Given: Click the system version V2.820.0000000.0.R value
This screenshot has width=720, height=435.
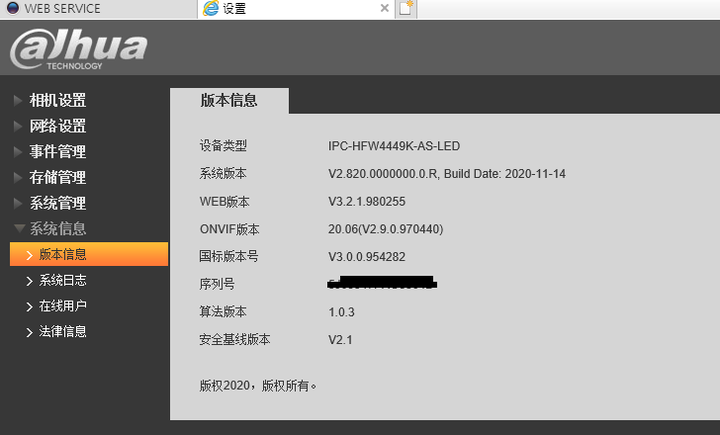Looking at the screenshot, I should click(447, 174).
